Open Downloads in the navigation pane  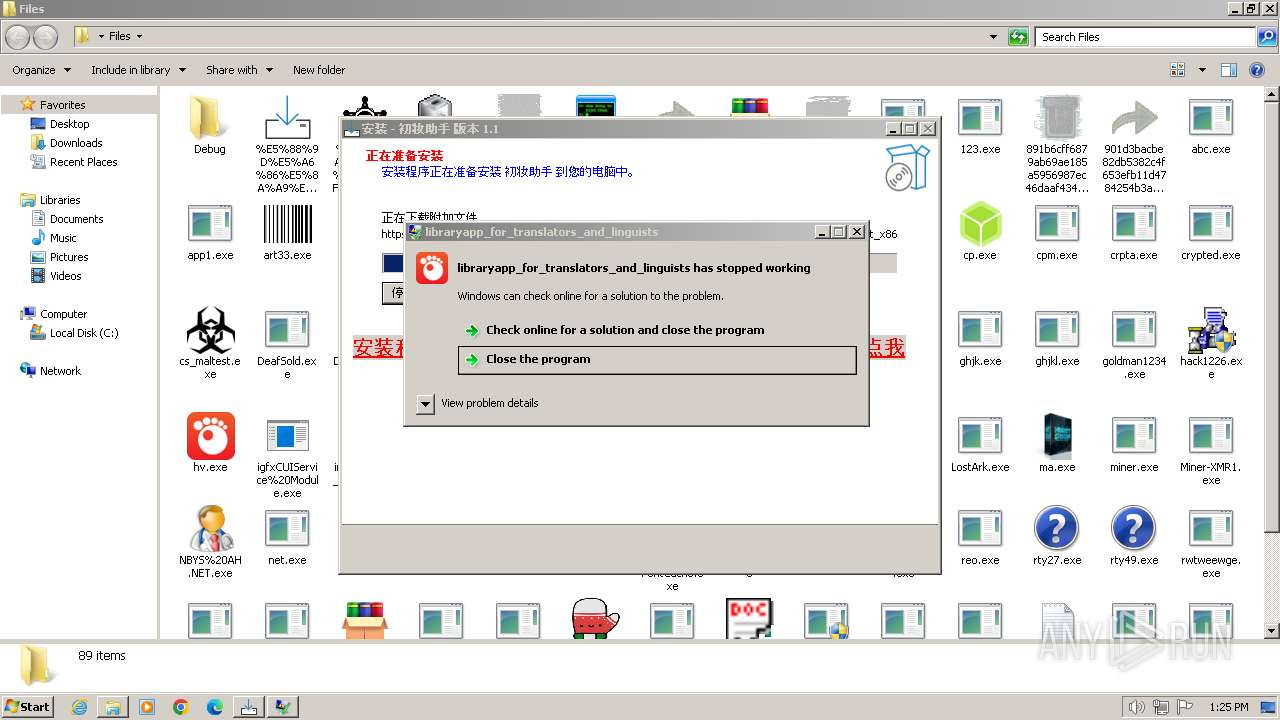(x=76, y=143)
